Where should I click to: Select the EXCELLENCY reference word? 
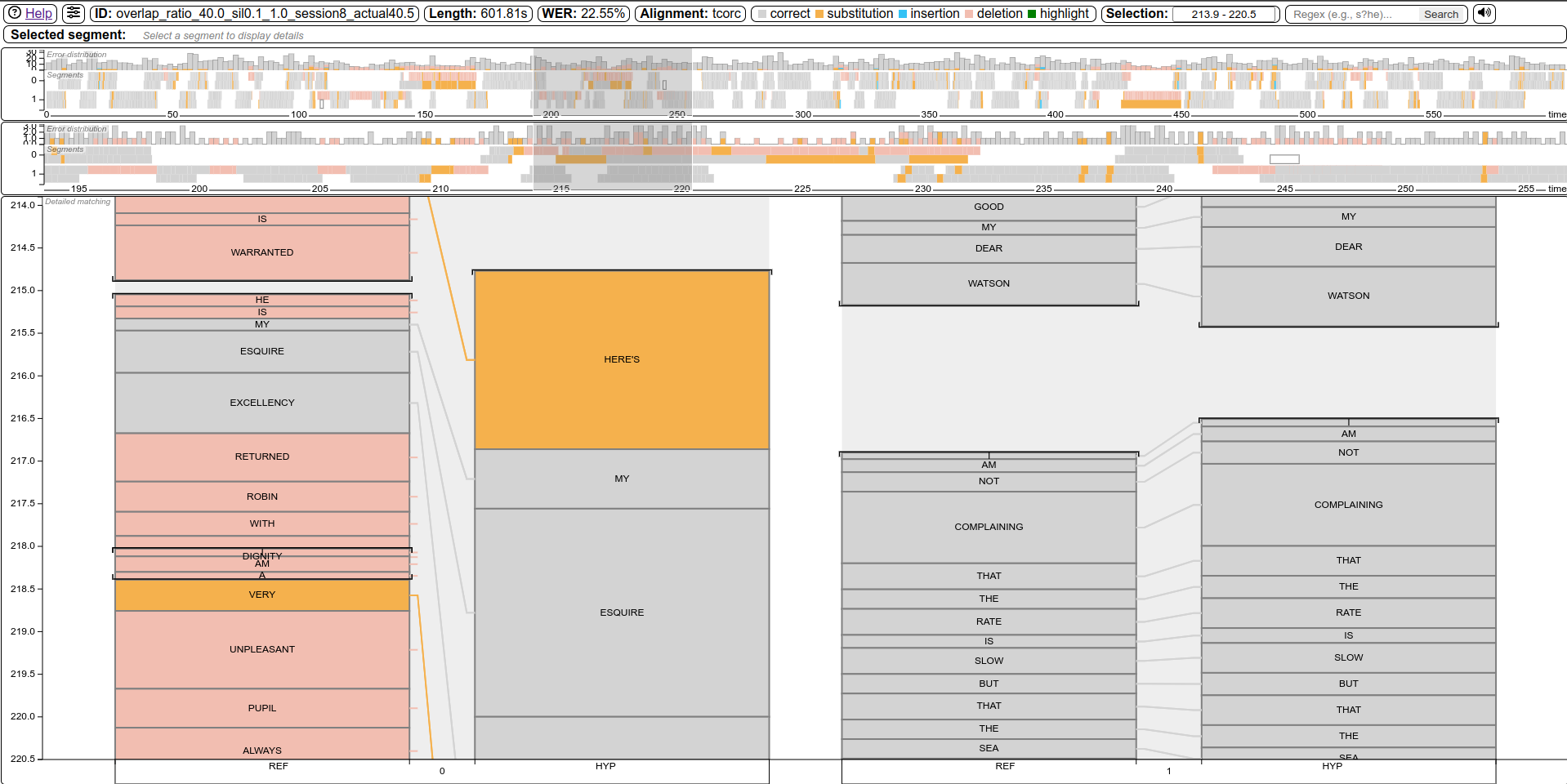[x=262, y=403]
